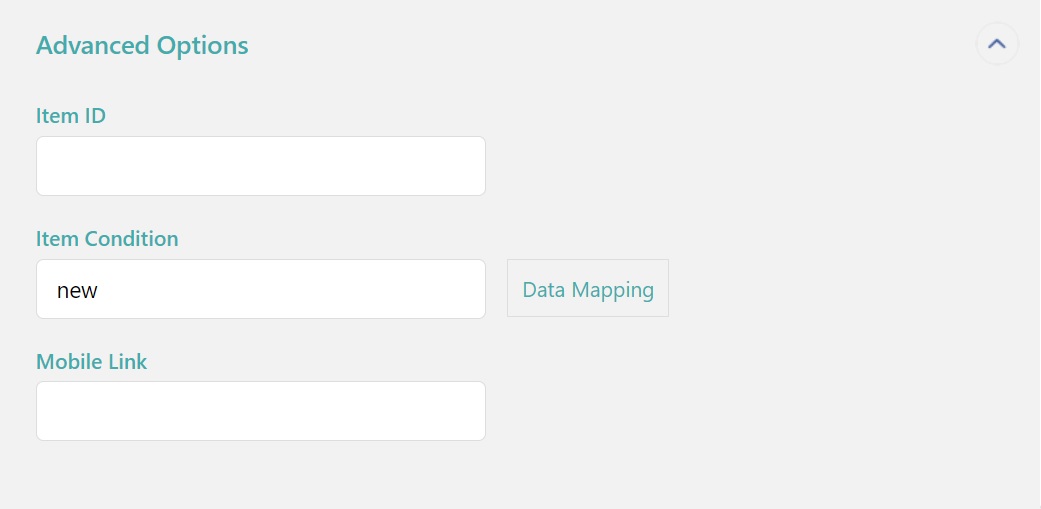Click the text box under Mobile Link
1041x509 pixels.
coord(260,411)
